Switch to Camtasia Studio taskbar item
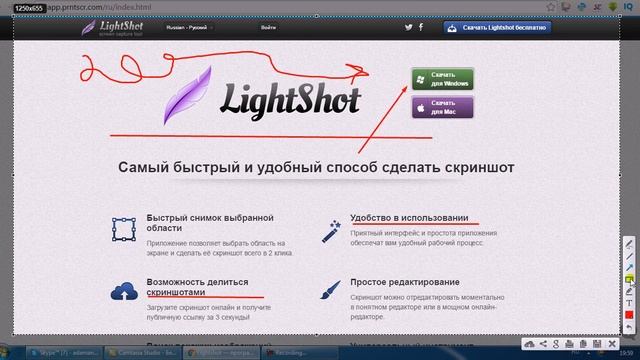This screenshot has height=360, width=640. click(142, 353)
